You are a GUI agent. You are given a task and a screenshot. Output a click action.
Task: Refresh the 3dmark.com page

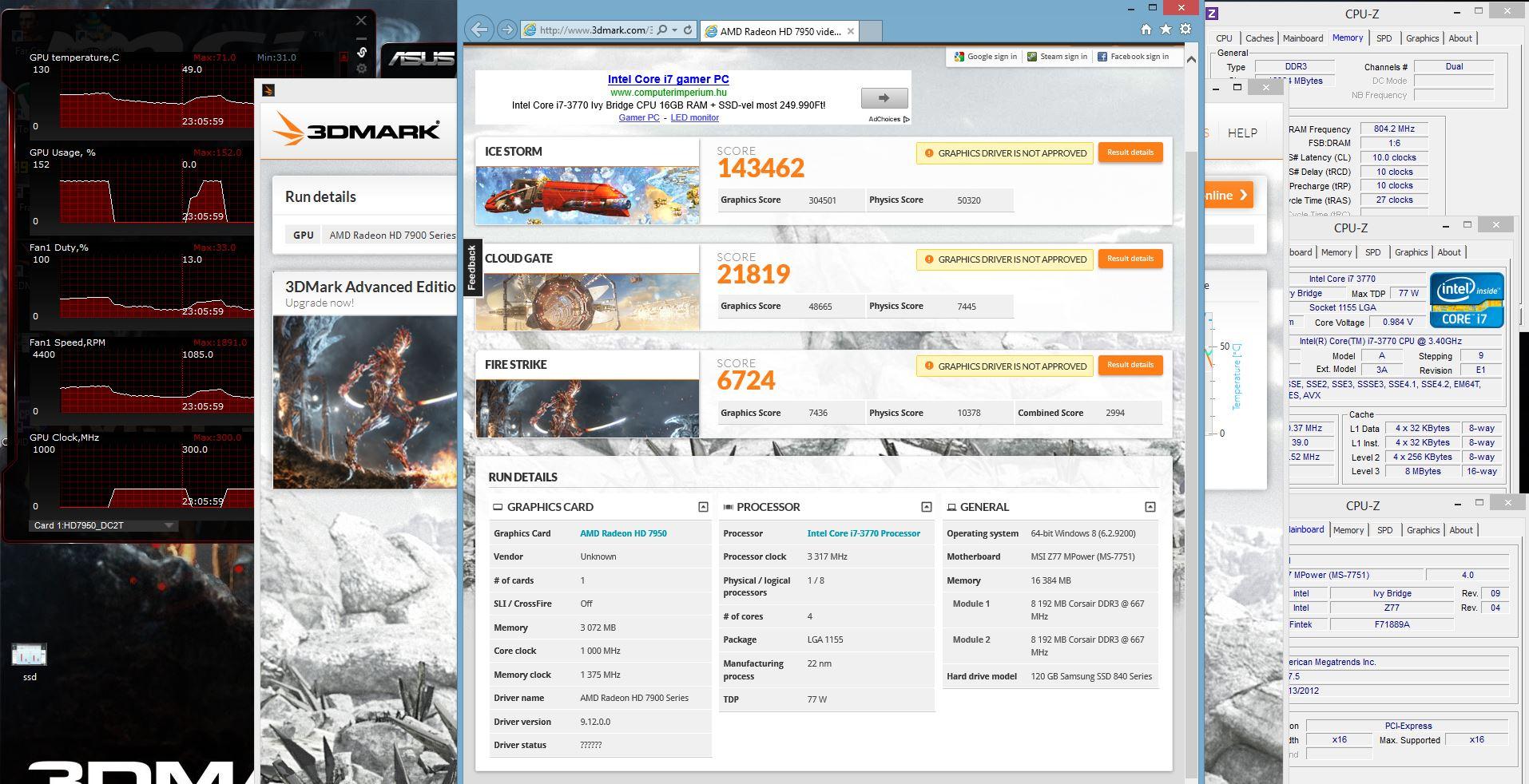click(x=688, y=30)
